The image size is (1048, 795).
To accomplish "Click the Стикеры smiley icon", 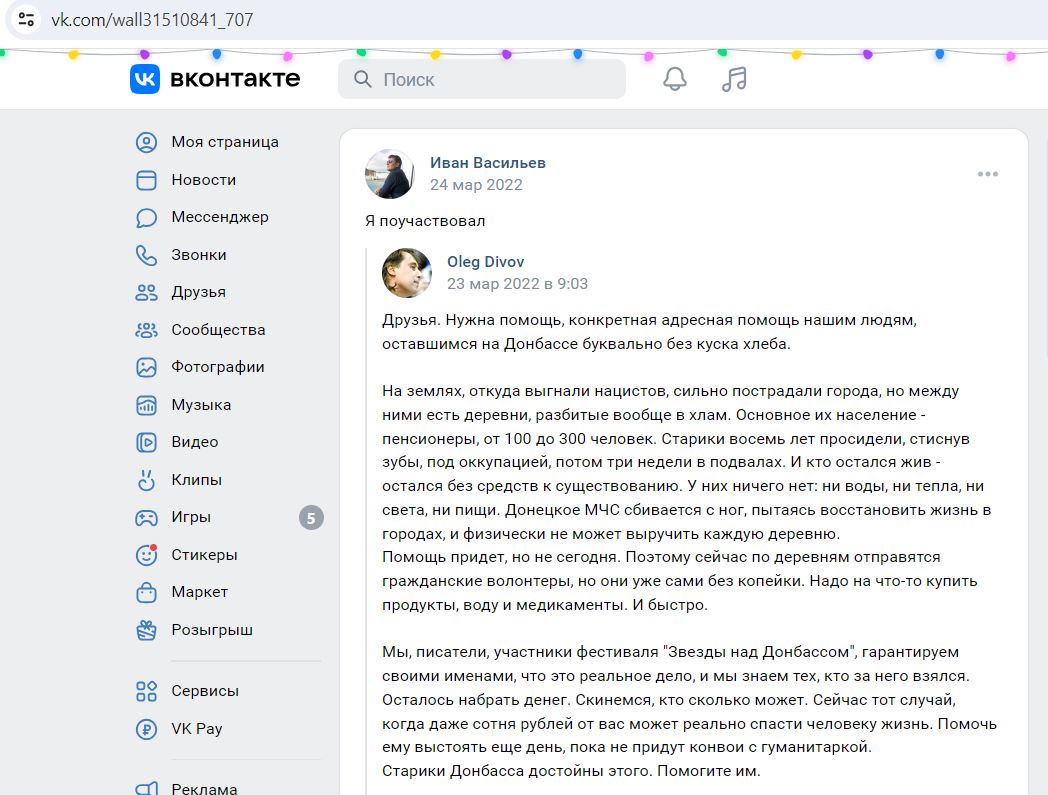I will click(146, 555).
